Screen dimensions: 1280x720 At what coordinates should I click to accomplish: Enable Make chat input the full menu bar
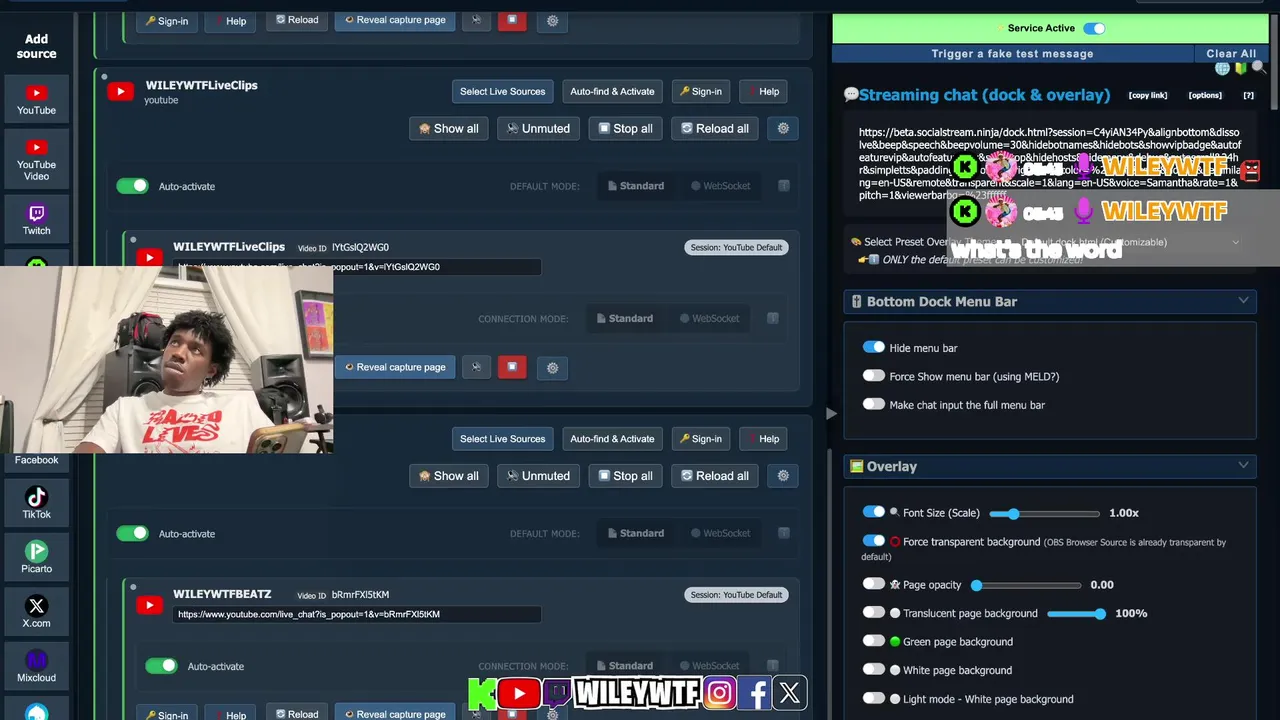tap(874, 404)
